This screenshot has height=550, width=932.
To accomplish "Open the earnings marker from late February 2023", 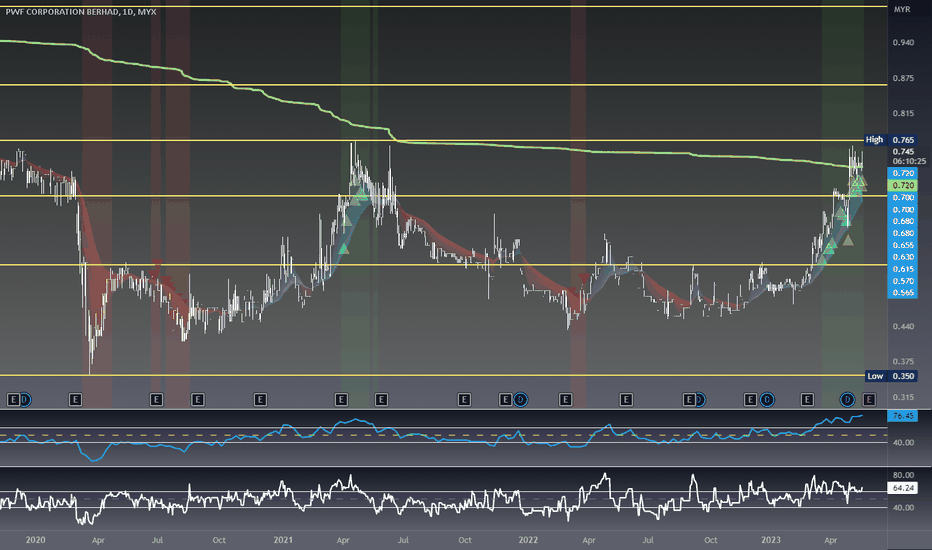I will (807, 400).
